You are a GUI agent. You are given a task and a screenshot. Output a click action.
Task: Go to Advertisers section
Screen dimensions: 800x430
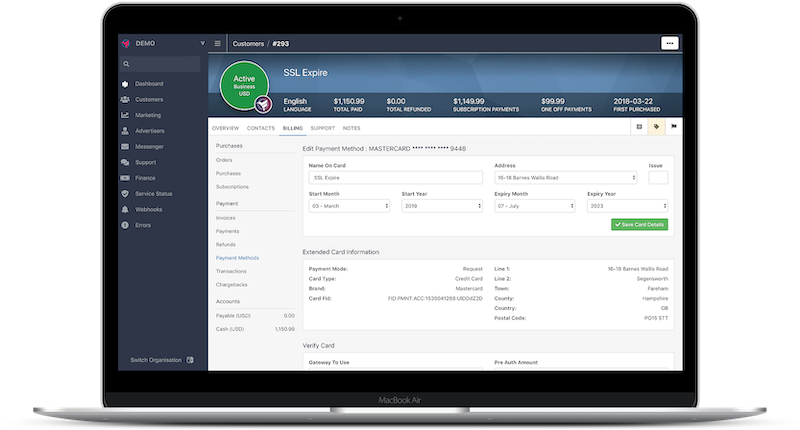(x=149, y=131)
